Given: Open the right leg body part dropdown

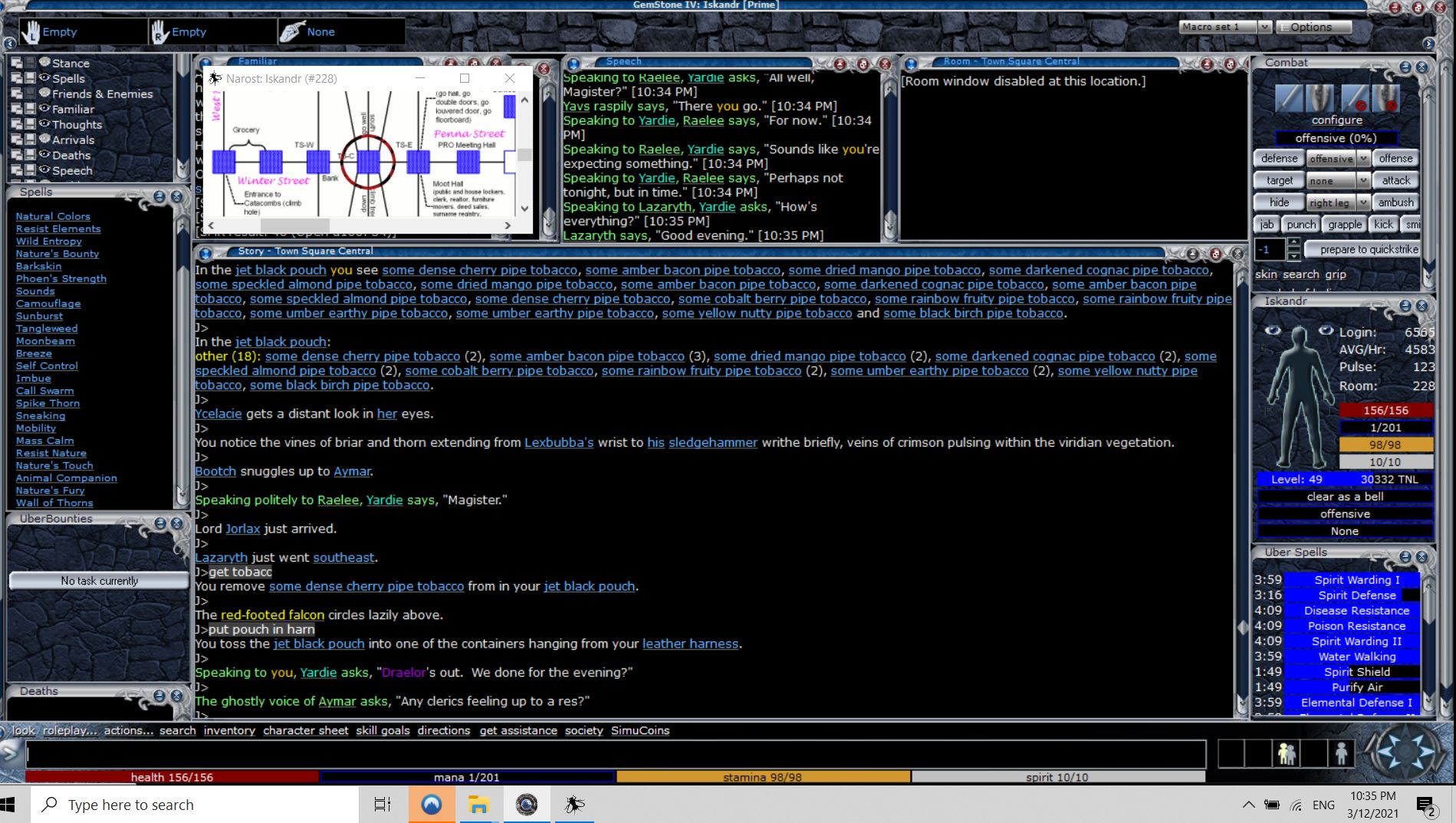Looking at the screenshot, I should tap(1363, 203).
